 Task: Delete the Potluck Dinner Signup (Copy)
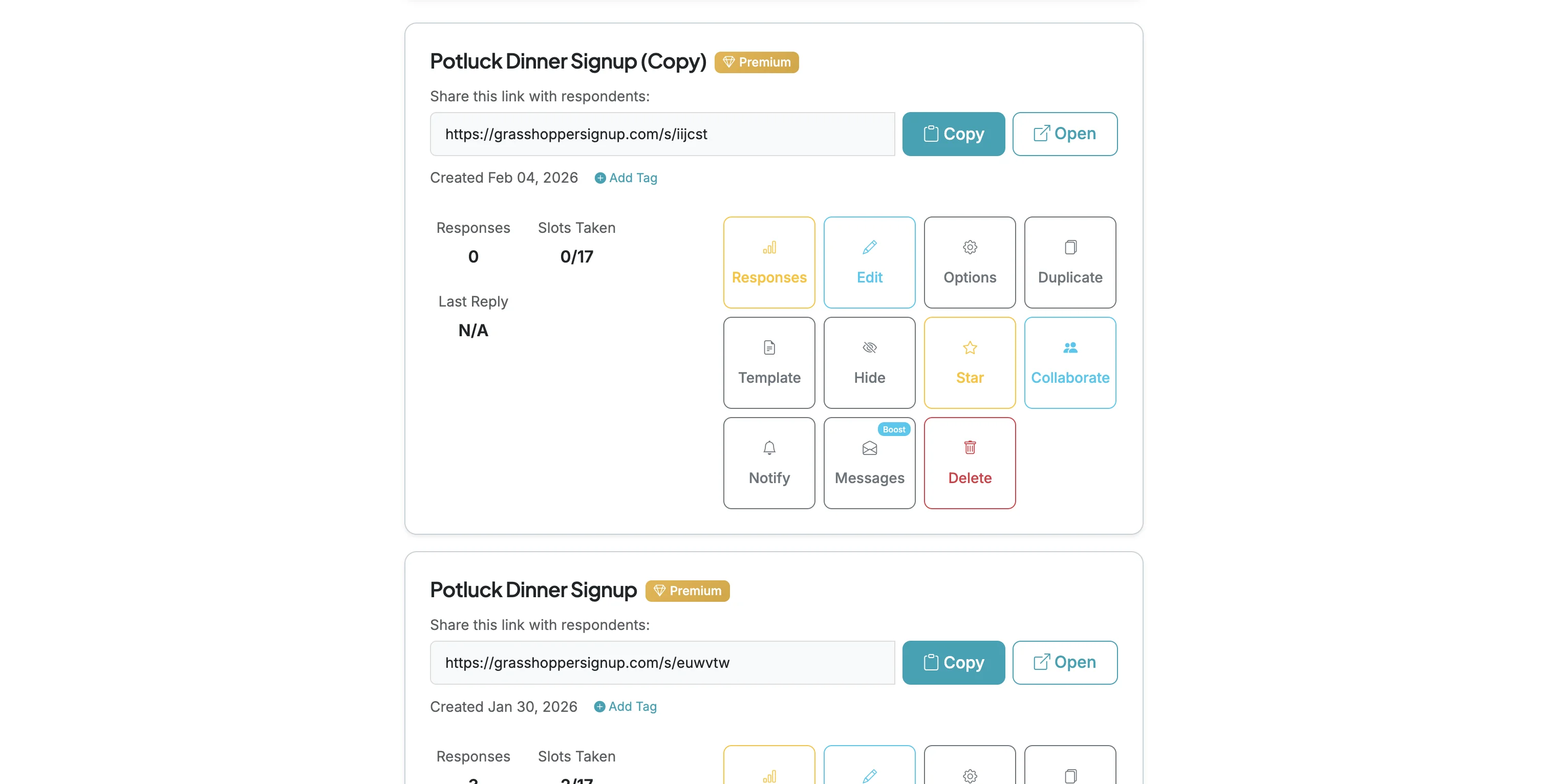coord(970,463)
